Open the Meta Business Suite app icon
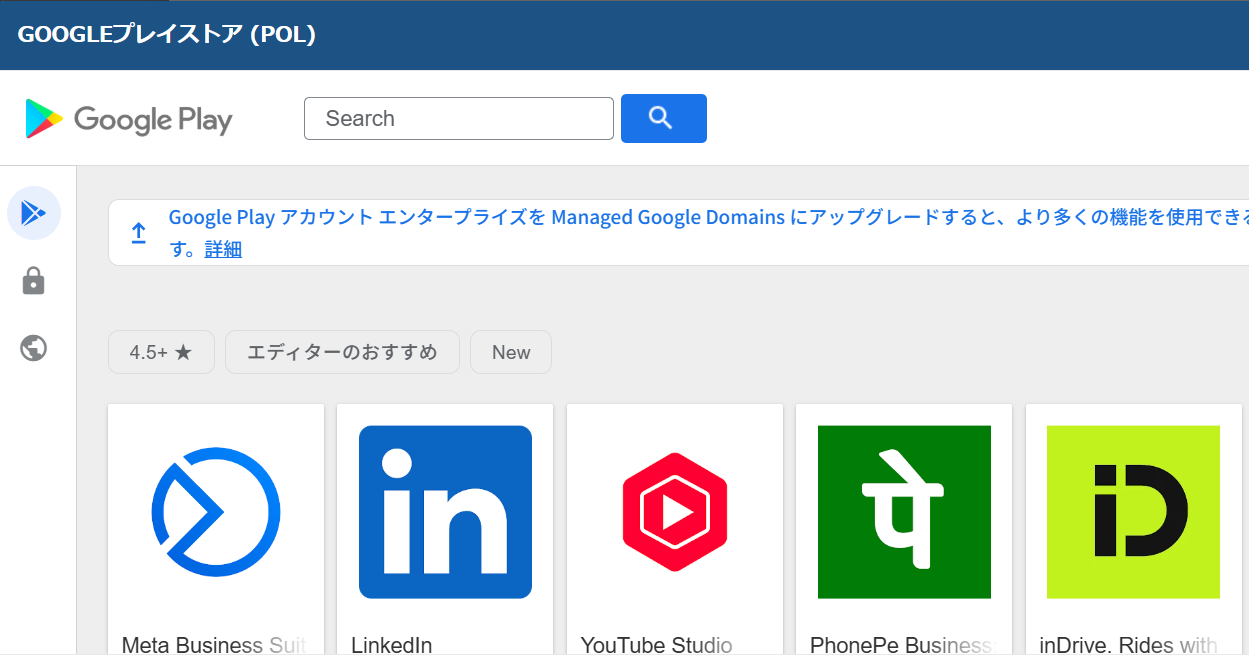The height and width of the screenshot is (655, 1249). [x=216, y=512]
